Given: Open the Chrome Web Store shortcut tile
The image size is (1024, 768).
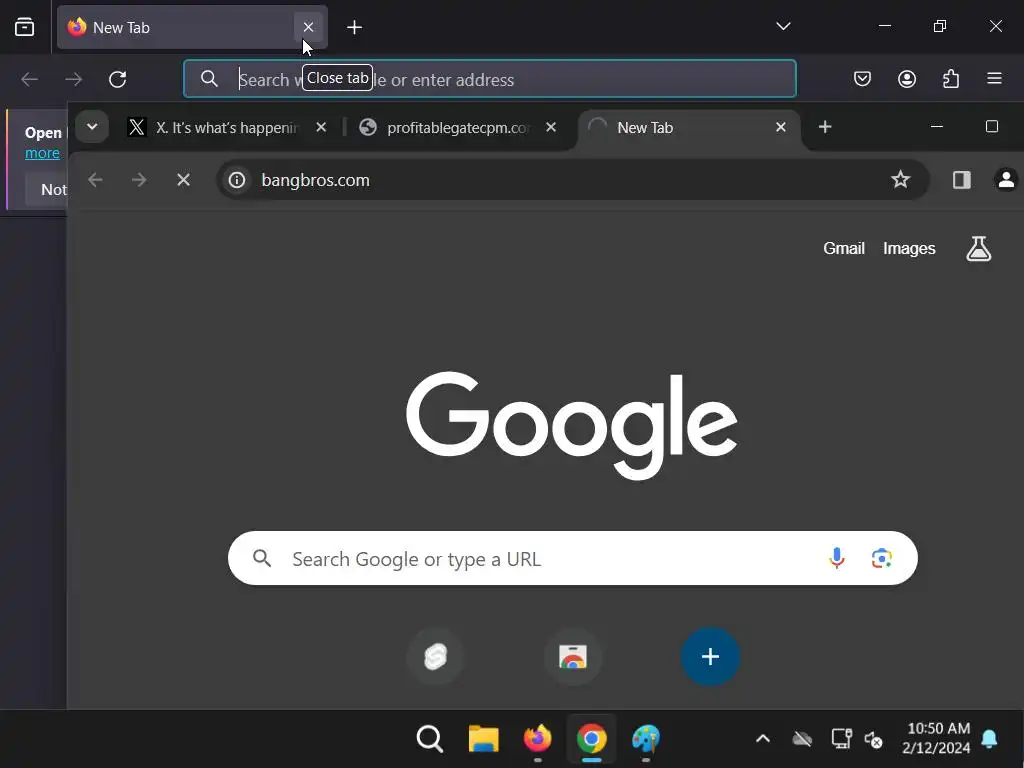Looking at the screenshot, I should [x=573, y=656].
